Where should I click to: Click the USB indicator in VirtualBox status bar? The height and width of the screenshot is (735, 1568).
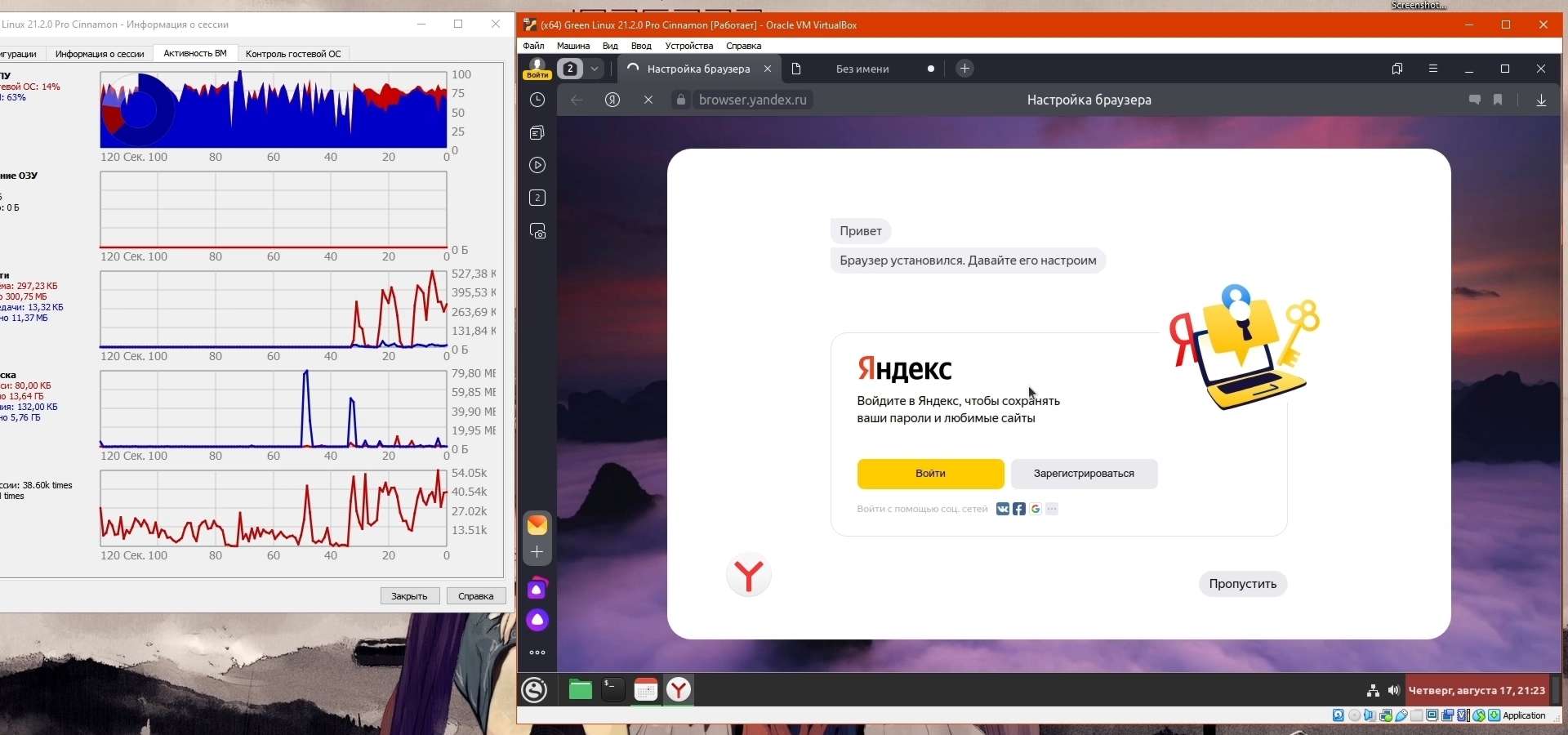coord(1401,715)
